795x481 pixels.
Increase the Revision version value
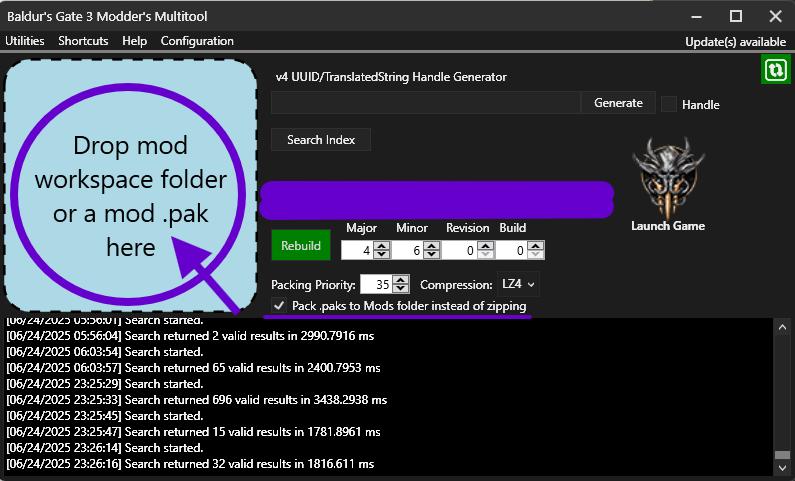click(485, 246)
